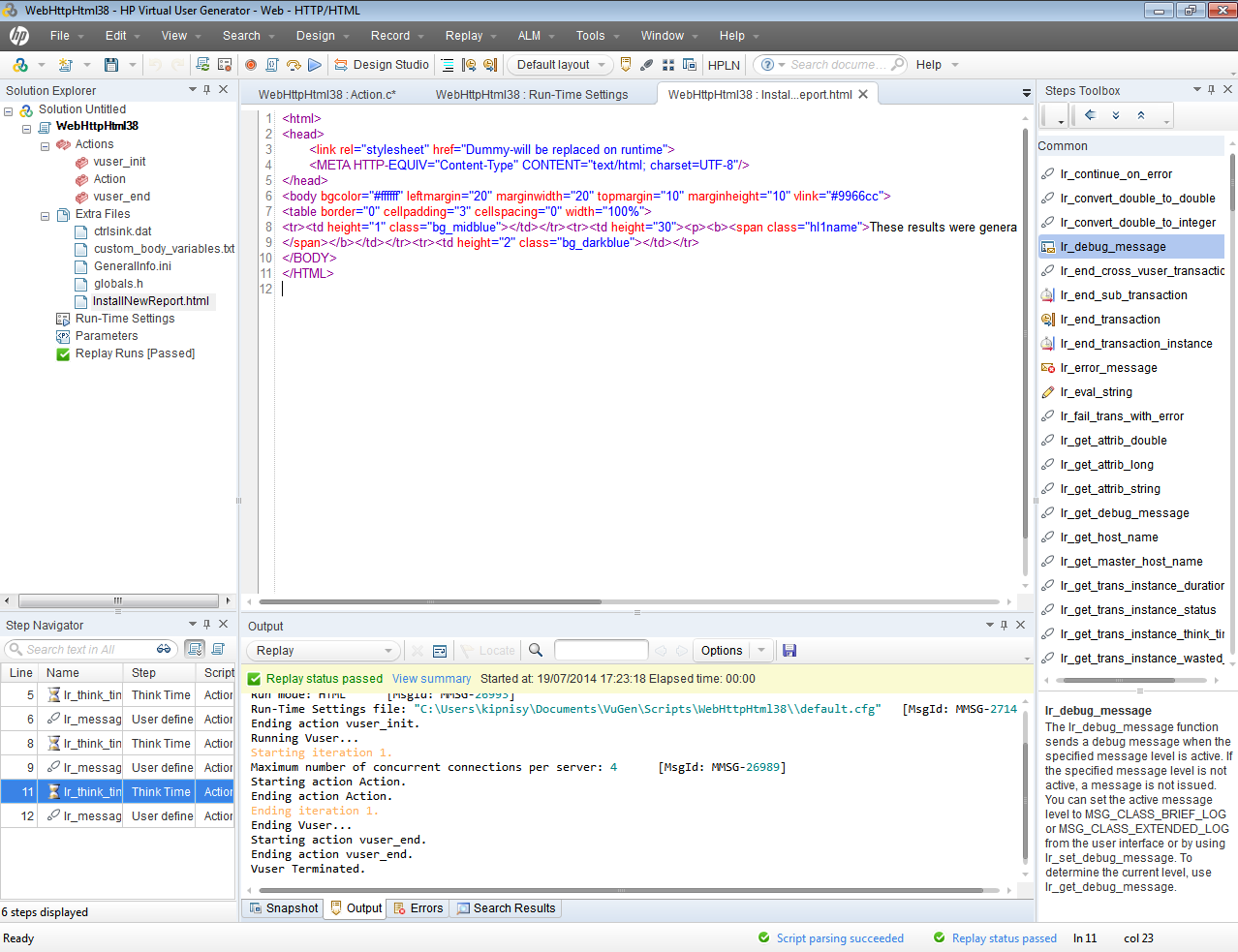Click the magnifier search icon in Output pane
The image size is (1238, 952).
click(536, 650)
